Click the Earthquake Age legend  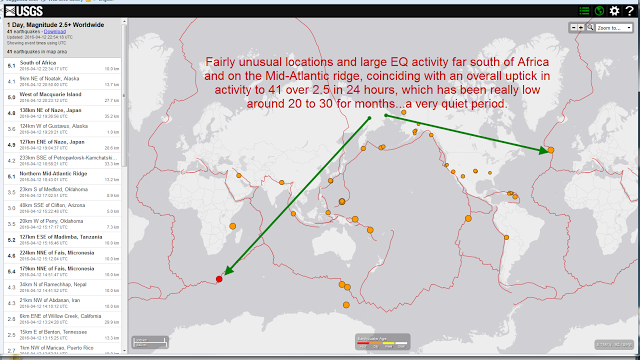(x=382, y=342)
